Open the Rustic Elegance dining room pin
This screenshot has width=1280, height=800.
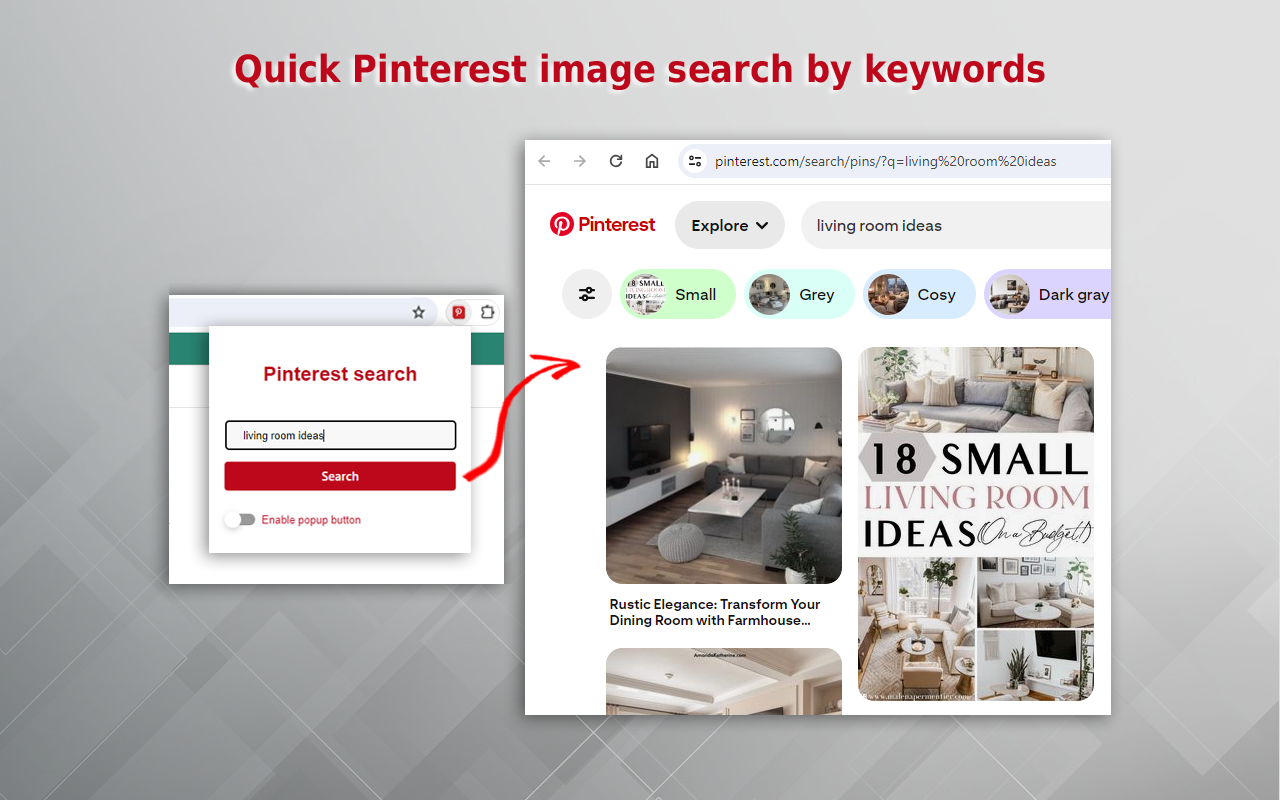[x=724, y=465]
